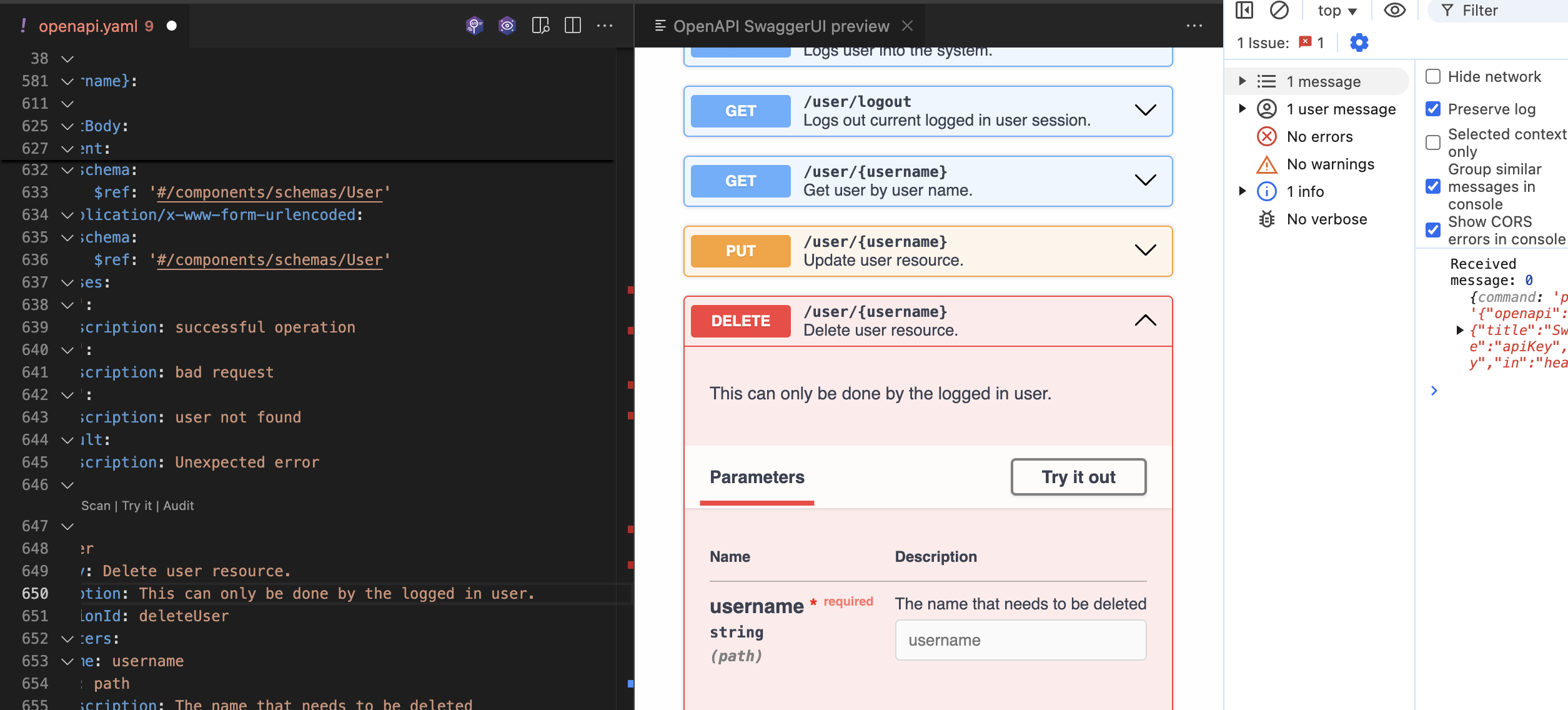Open console settings gear icon
The image size is (1568, 710).
[1359, 42]
